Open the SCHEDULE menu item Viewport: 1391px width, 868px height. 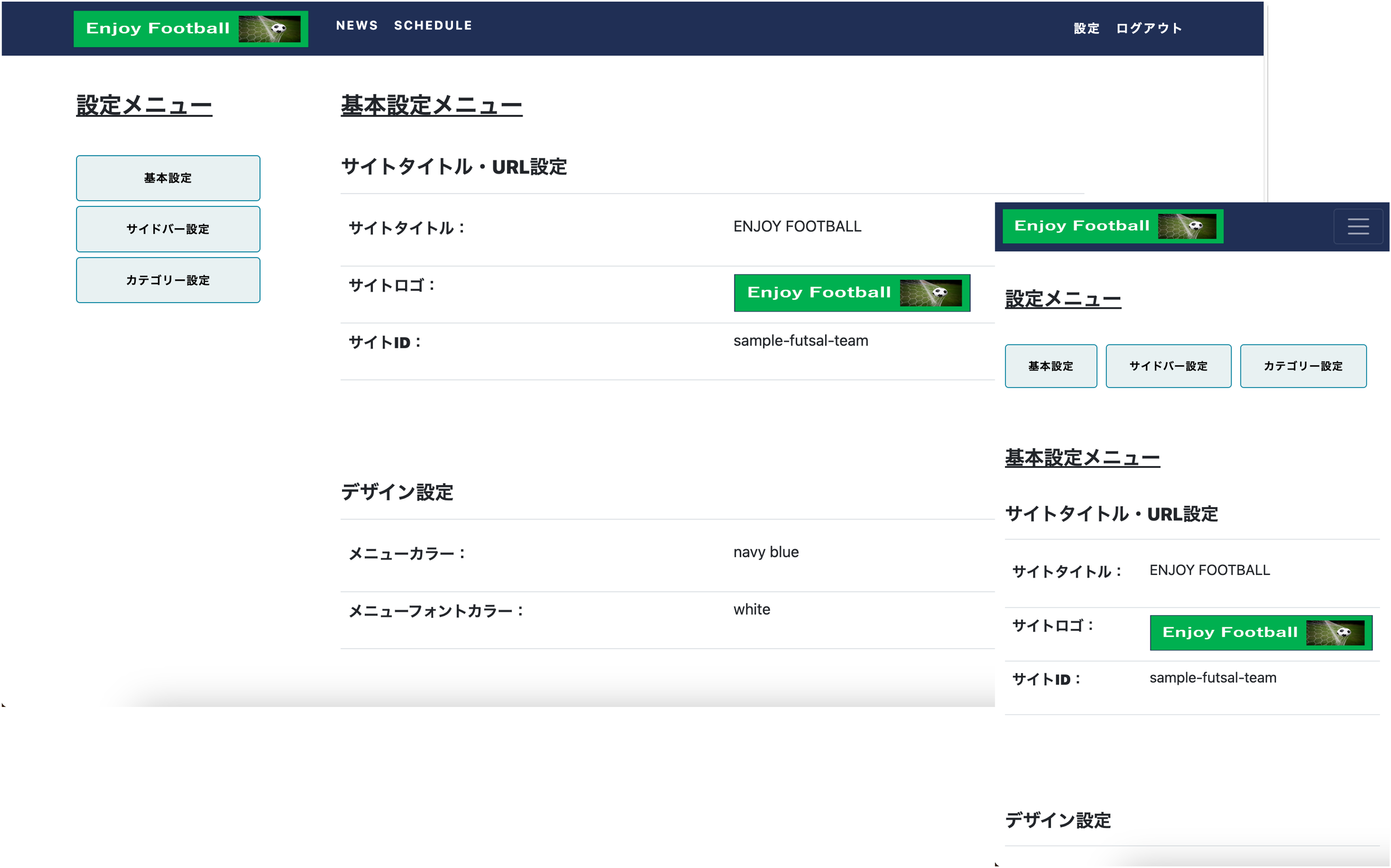click(433, 25)
